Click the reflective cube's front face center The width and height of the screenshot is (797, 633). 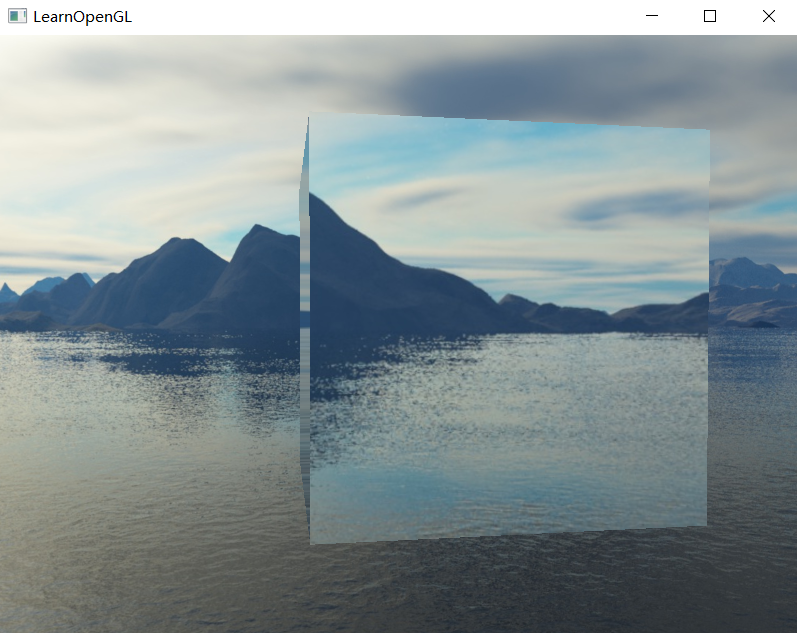point(508,330)
